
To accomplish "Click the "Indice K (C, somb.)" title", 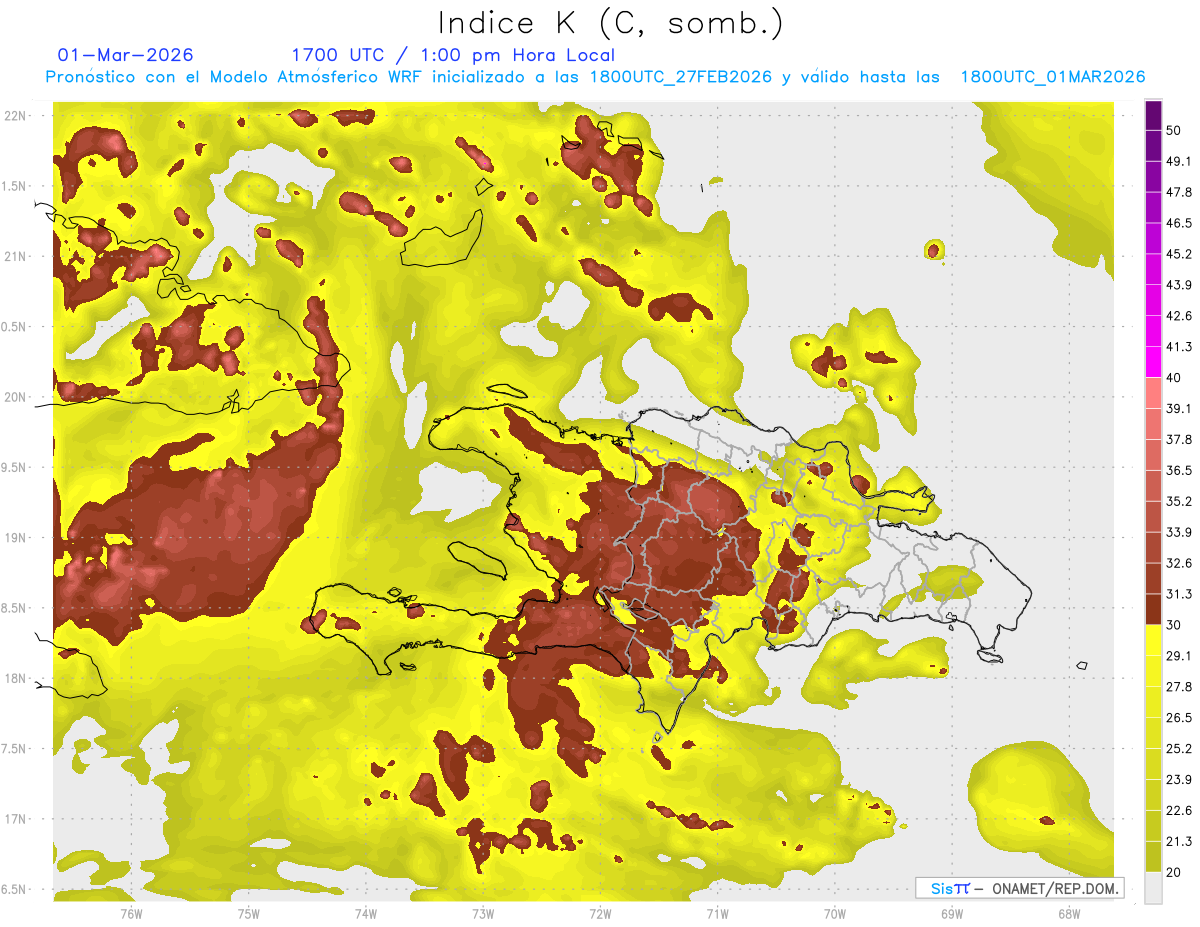I will (x=611, y=23).
